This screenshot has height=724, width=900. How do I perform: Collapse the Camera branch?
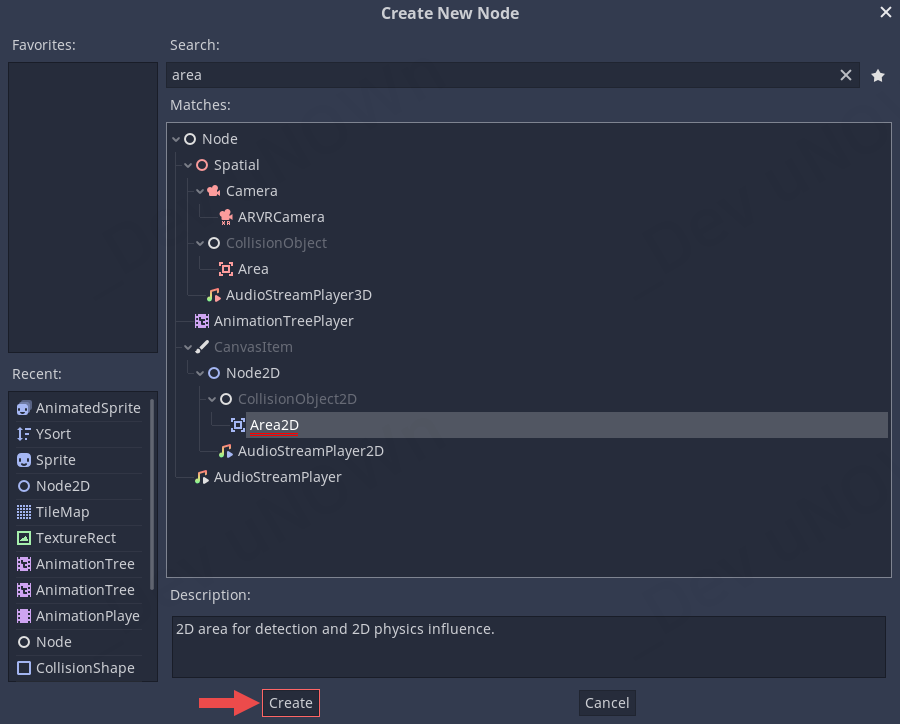200,191
